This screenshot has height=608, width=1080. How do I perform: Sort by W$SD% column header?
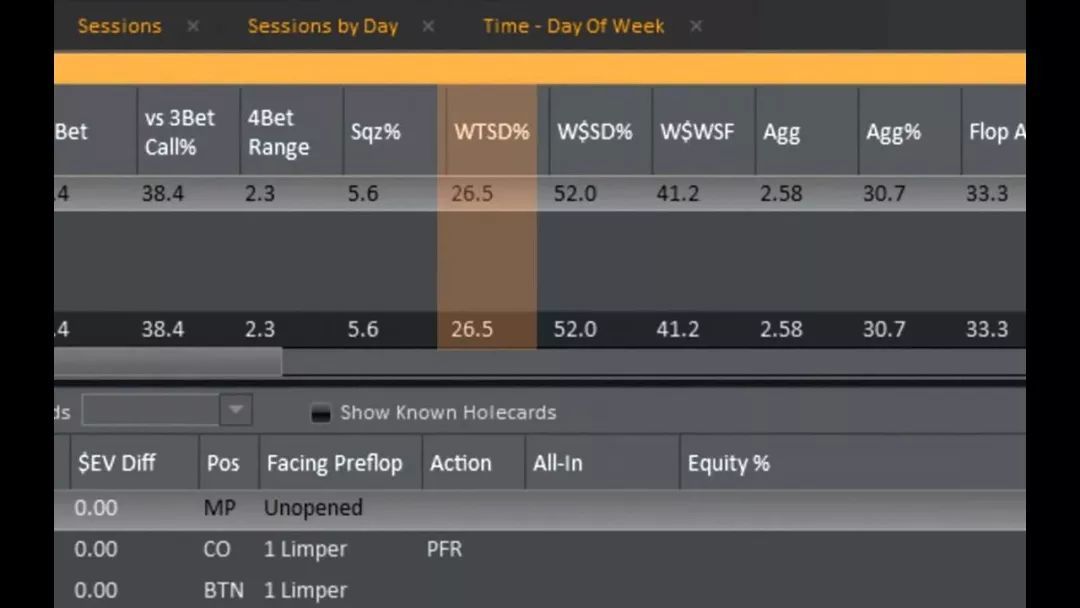[594, 132]
